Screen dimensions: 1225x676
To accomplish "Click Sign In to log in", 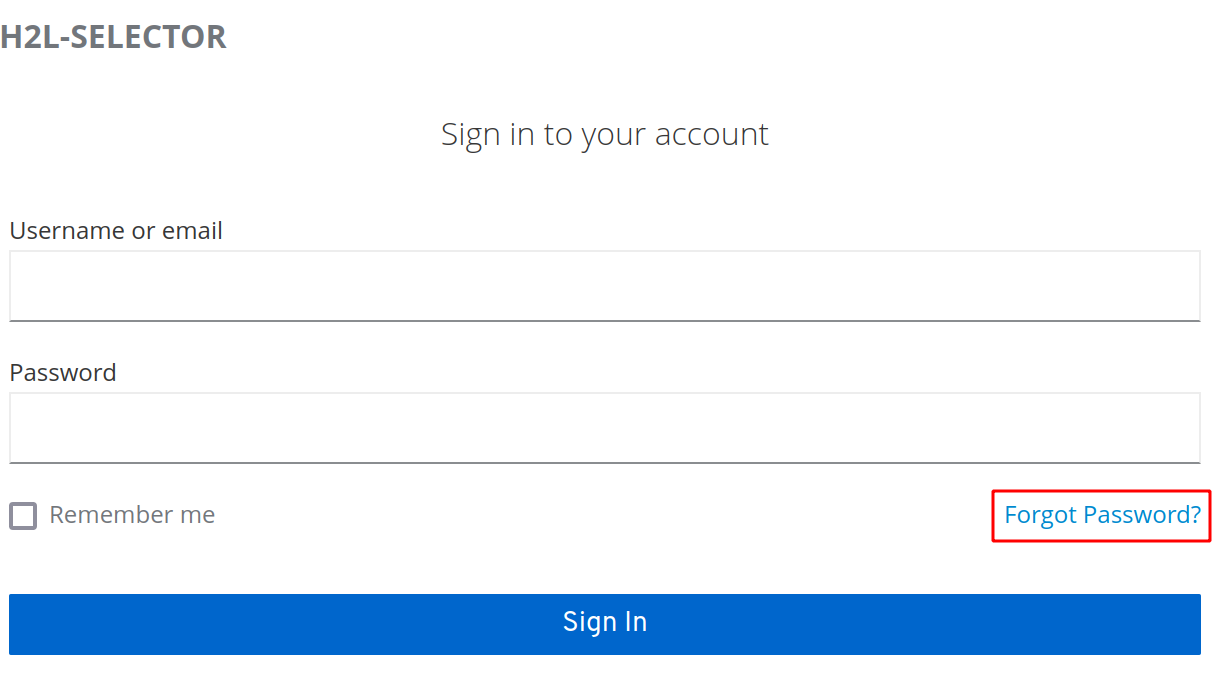I will click(604, 624).
